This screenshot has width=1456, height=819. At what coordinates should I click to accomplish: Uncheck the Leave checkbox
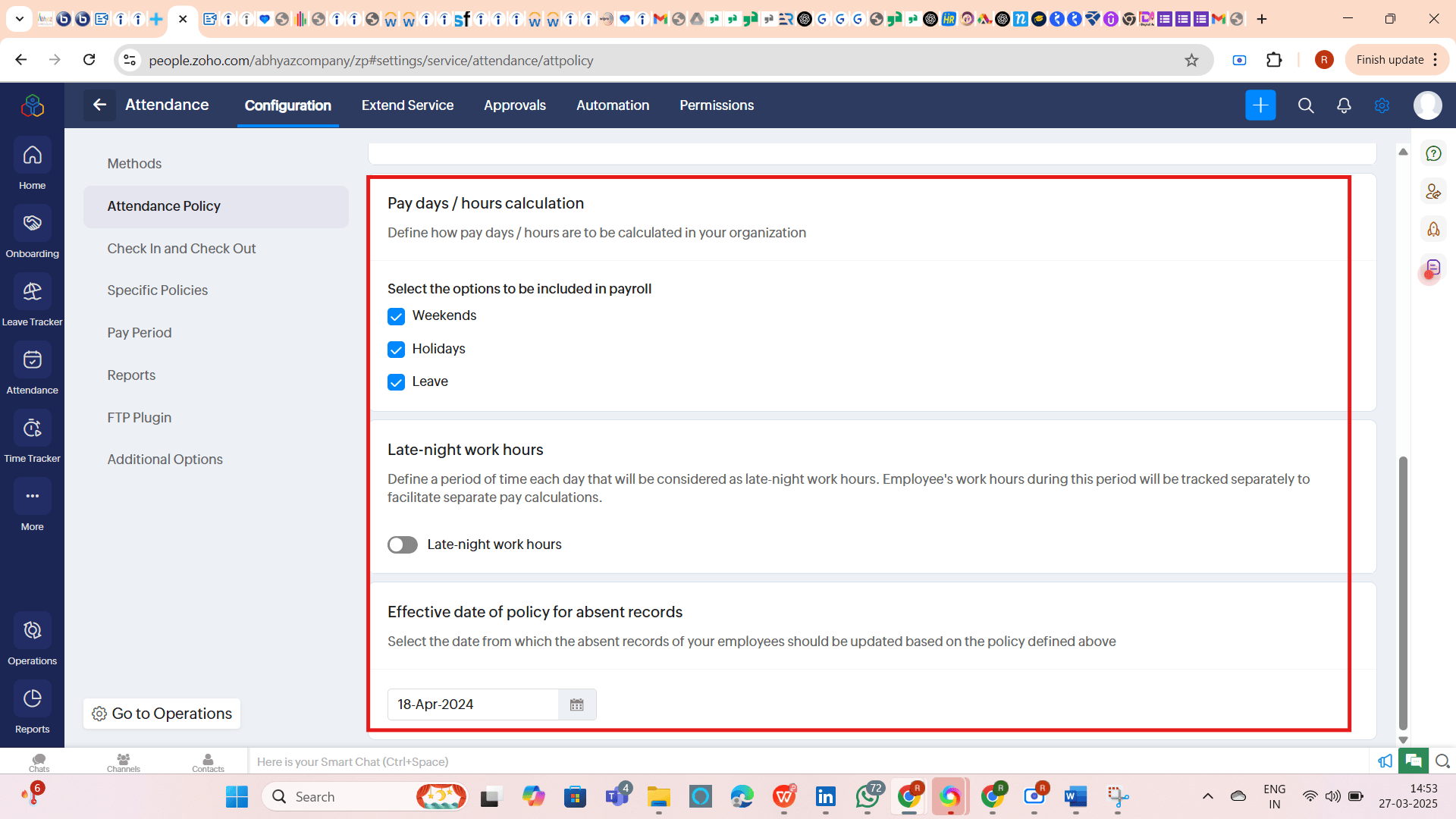click(396, 382)
